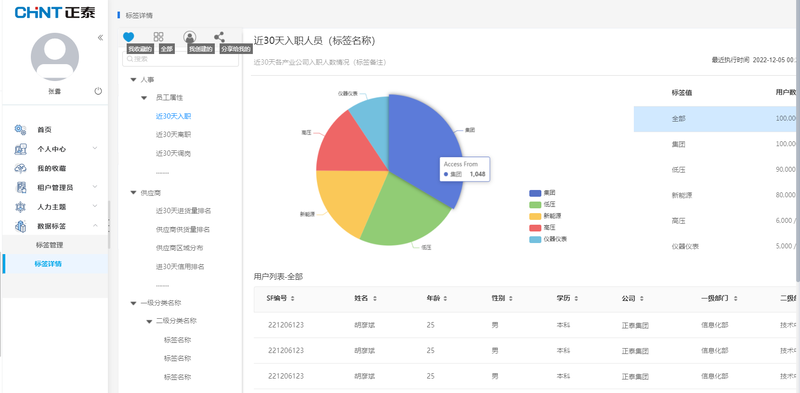This screenshot has height=393, width=800.
Task: Toggle the 集团 blue legend swatch
Action: click(x=535, y=193)
